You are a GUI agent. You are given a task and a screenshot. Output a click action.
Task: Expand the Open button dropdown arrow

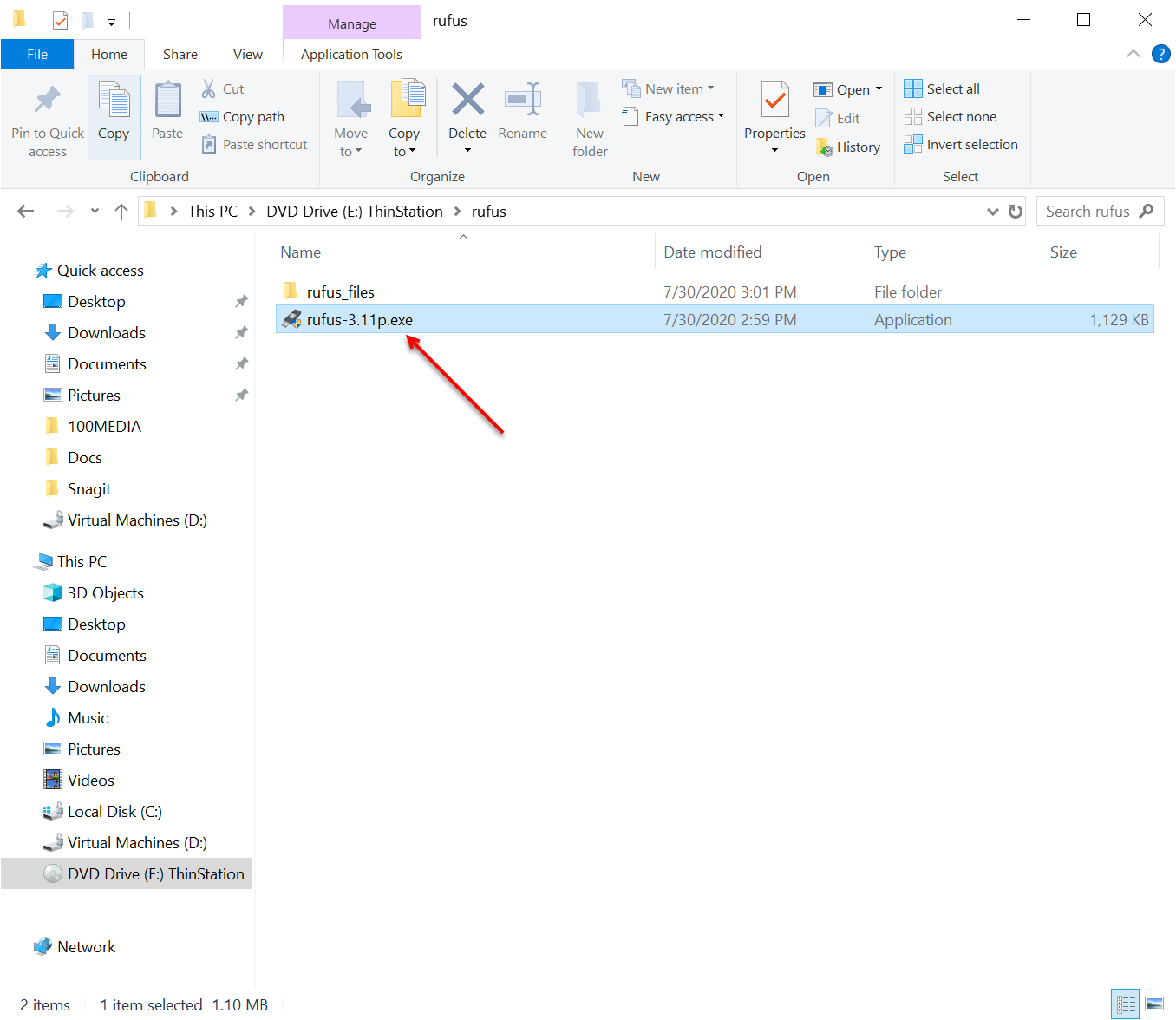tap(879, 89)
